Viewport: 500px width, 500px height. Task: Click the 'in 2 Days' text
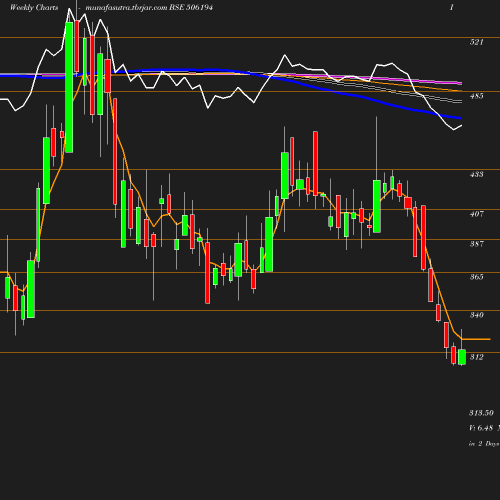[x=484, y=444]
